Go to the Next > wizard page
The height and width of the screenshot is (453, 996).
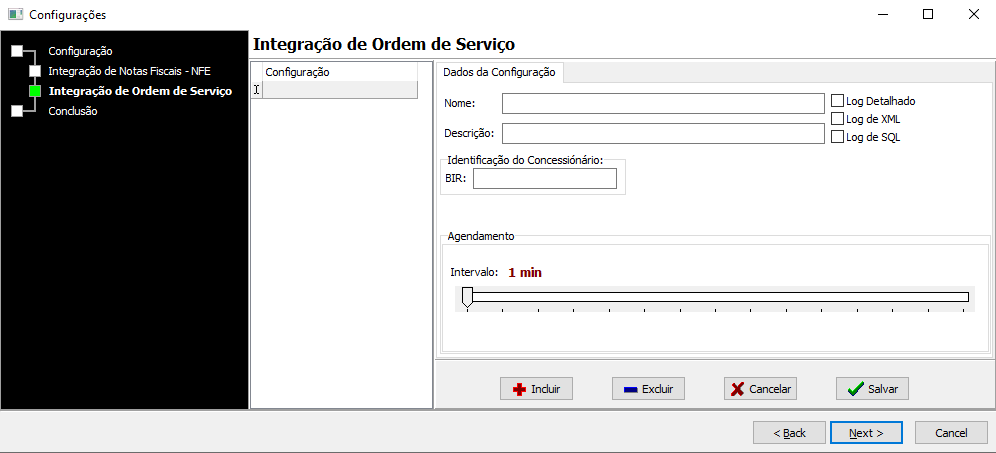pos(866,433)
